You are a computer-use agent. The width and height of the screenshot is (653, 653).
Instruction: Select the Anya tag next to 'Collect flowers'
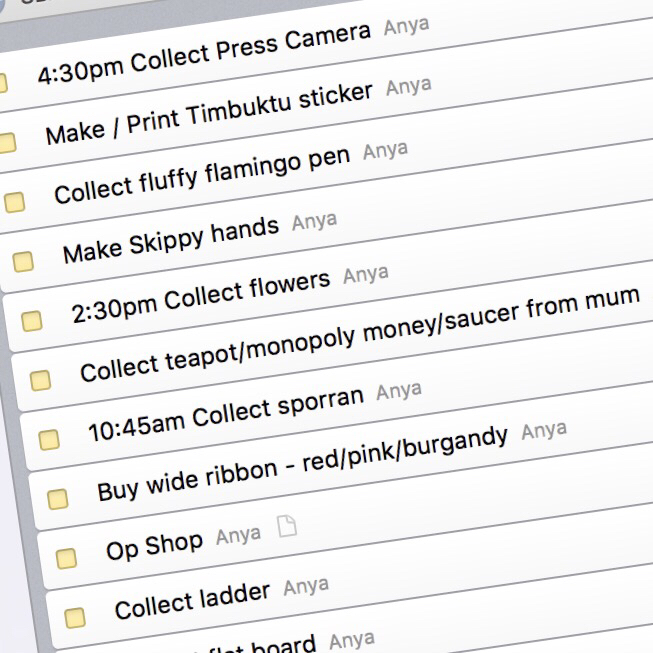366,274
